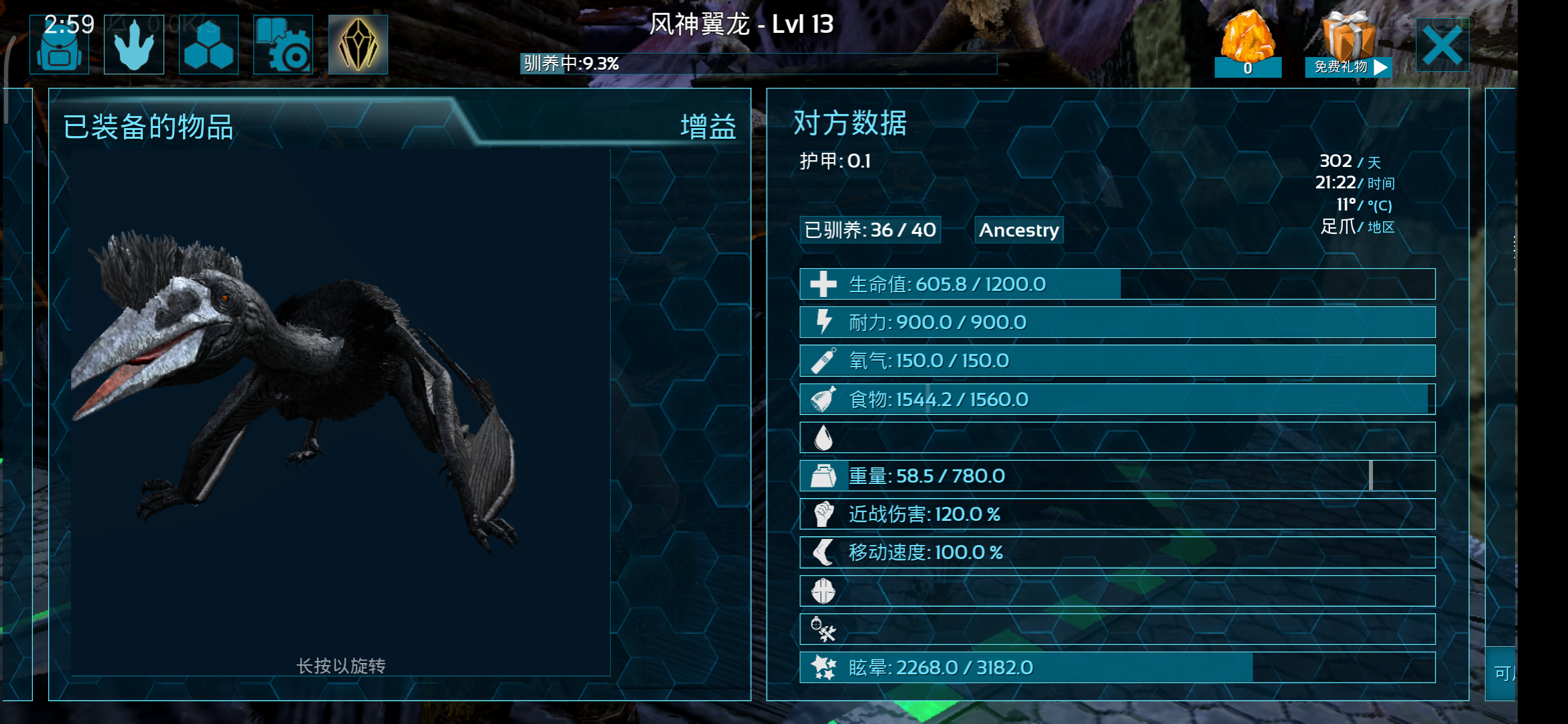This screenshot has height=724, width=1568.
Task: Close the creature stats screen
Action: [1442, 46]
